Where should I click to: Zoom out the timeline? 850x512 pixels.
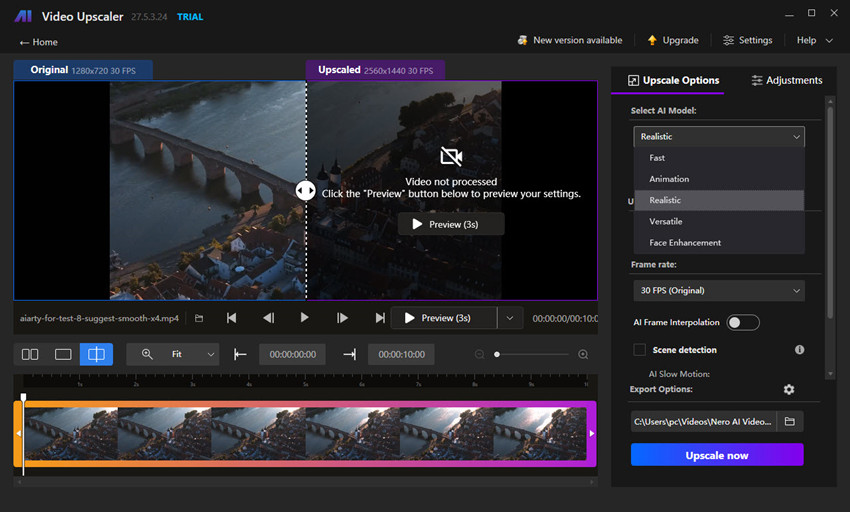pos(479,354)
